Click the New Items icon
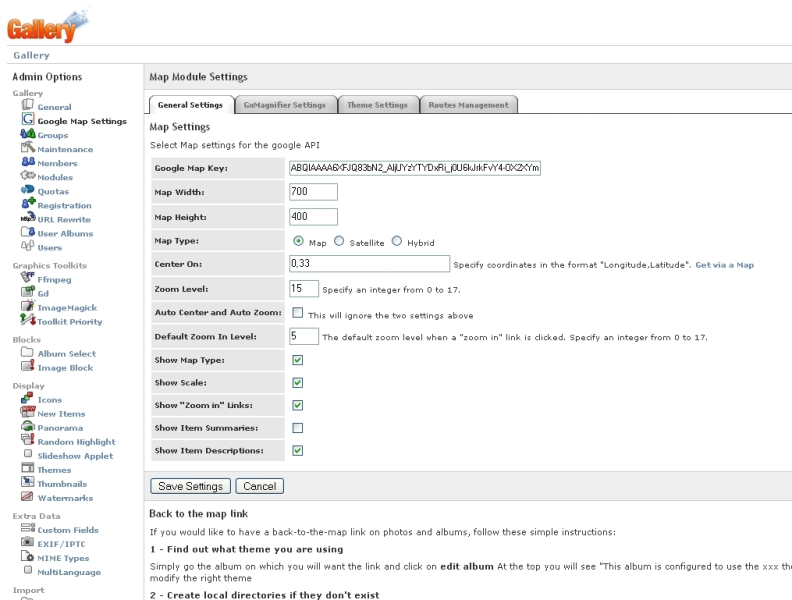 pos(28,412)
